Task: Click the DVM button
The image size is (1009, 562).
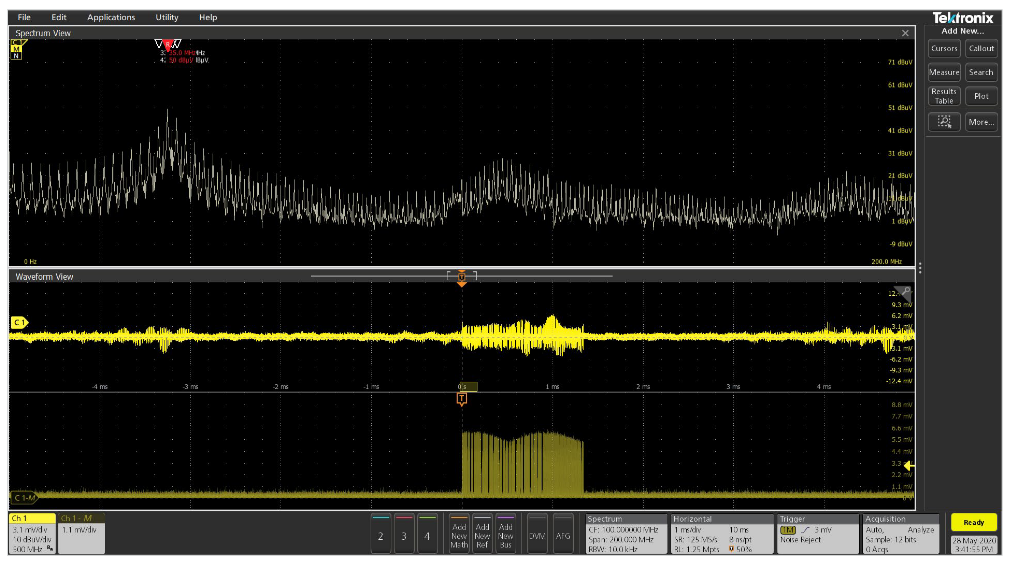Action: [x=537, y=534]
